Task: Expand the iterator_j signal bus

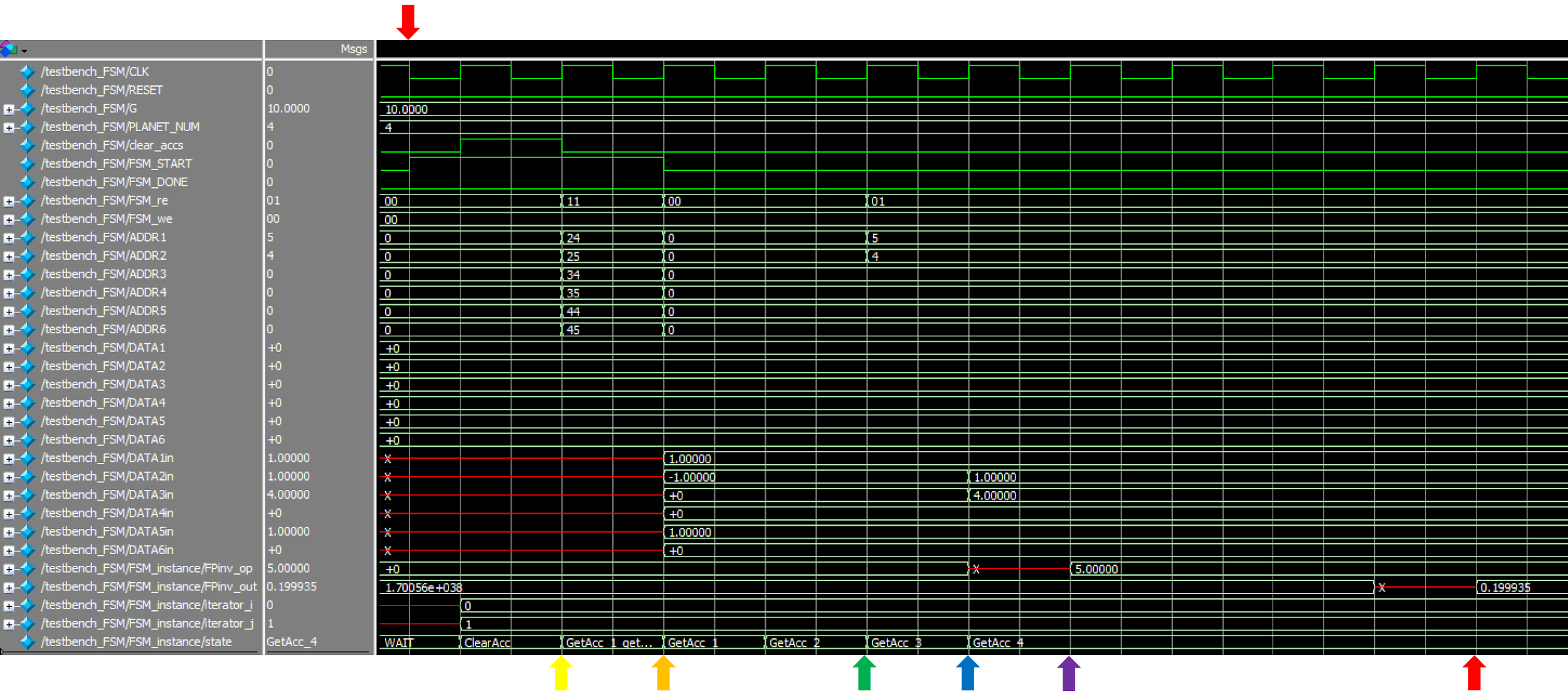Action: click(x=9, y=624)
